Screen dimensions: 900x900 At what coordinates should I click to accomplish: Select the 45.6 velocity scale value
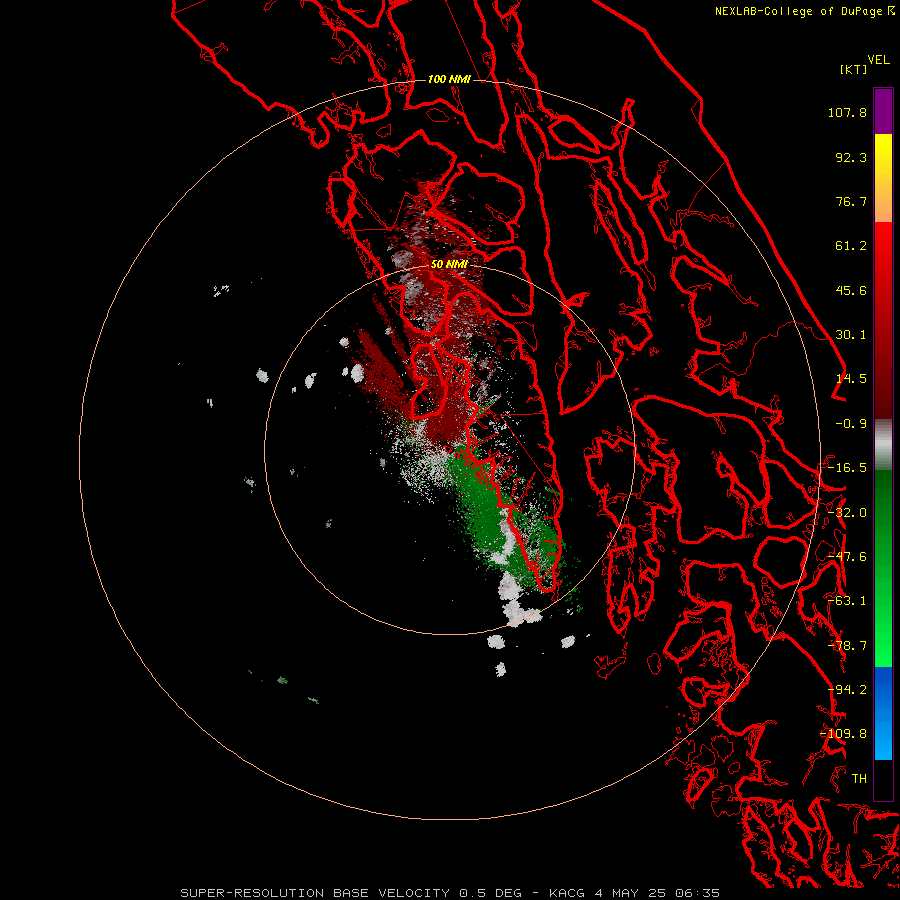(851, 290)
